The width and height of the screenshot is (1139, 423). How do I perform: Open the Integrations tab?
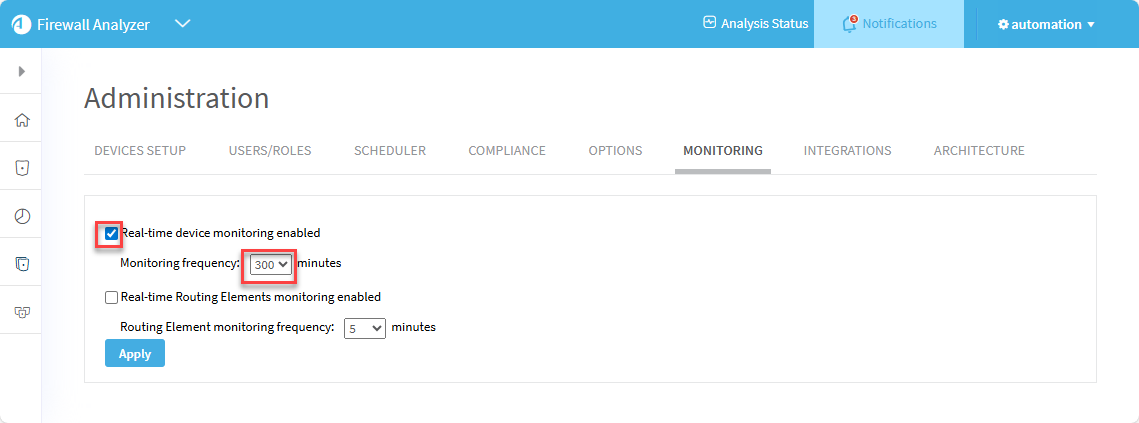click(847, 151)
